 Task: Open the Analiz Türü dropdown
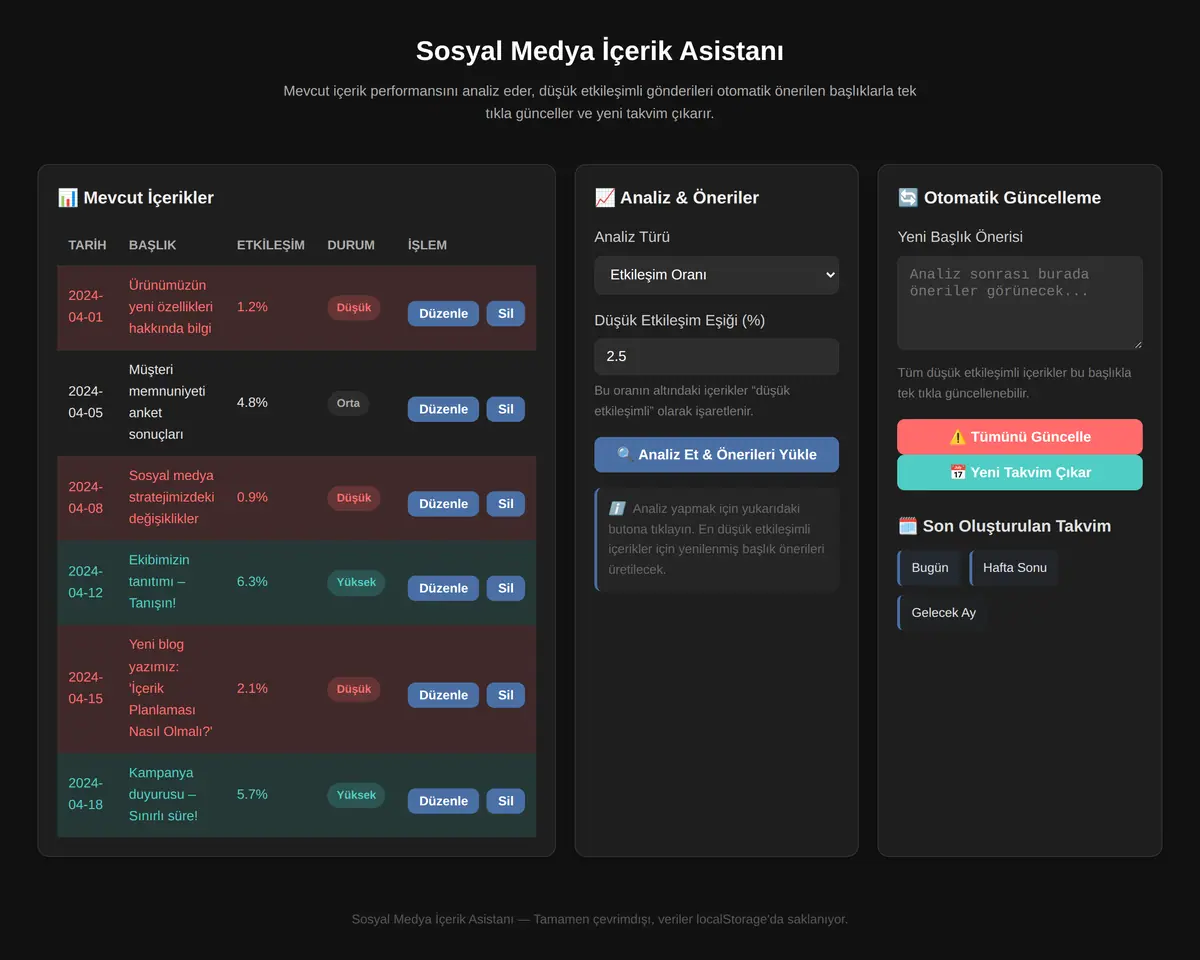coord(716,275)
